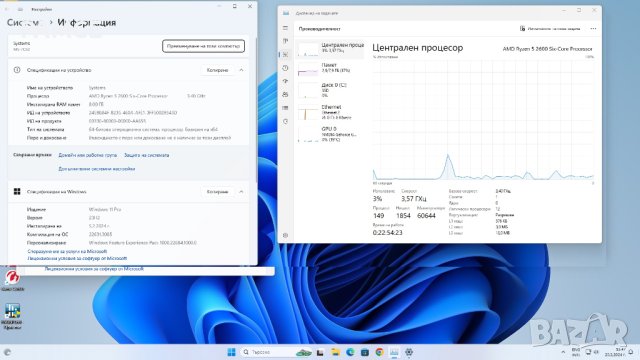Open Microsoft Edge from taskbar
Image resolution: width=640 pixels, height=360 pixels.
tap(350, 352)
